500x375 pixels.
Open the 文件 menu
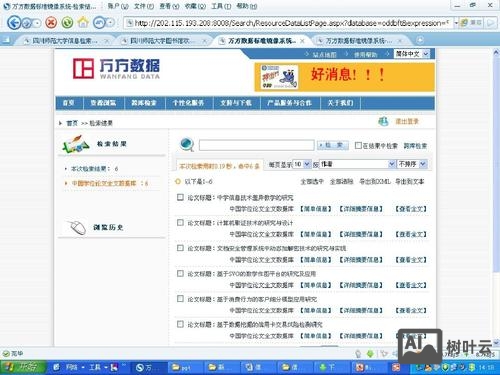tap(144, 6)
